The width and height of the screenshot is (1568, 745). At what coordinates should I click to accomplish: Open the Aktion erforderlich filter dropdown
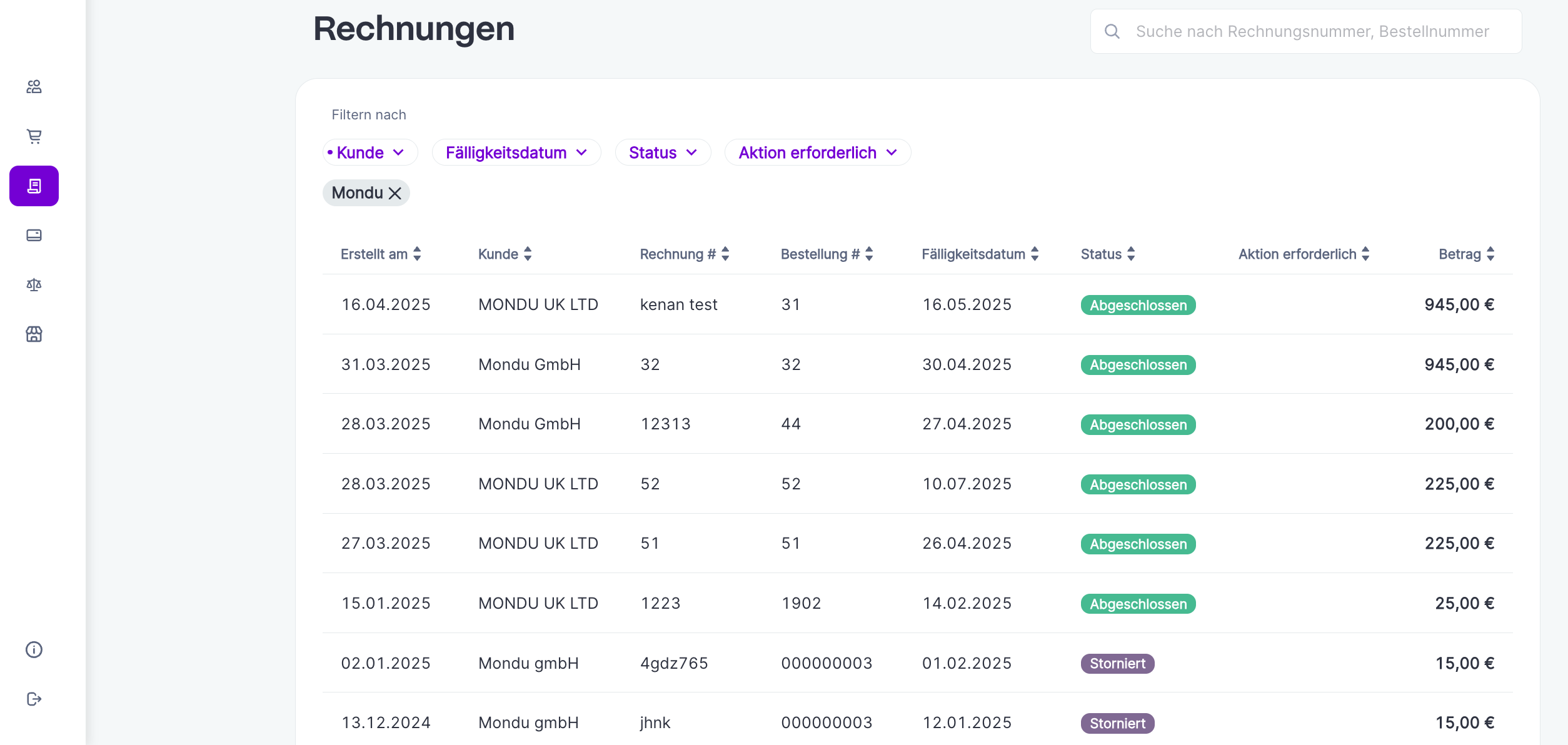coord(818,152)
